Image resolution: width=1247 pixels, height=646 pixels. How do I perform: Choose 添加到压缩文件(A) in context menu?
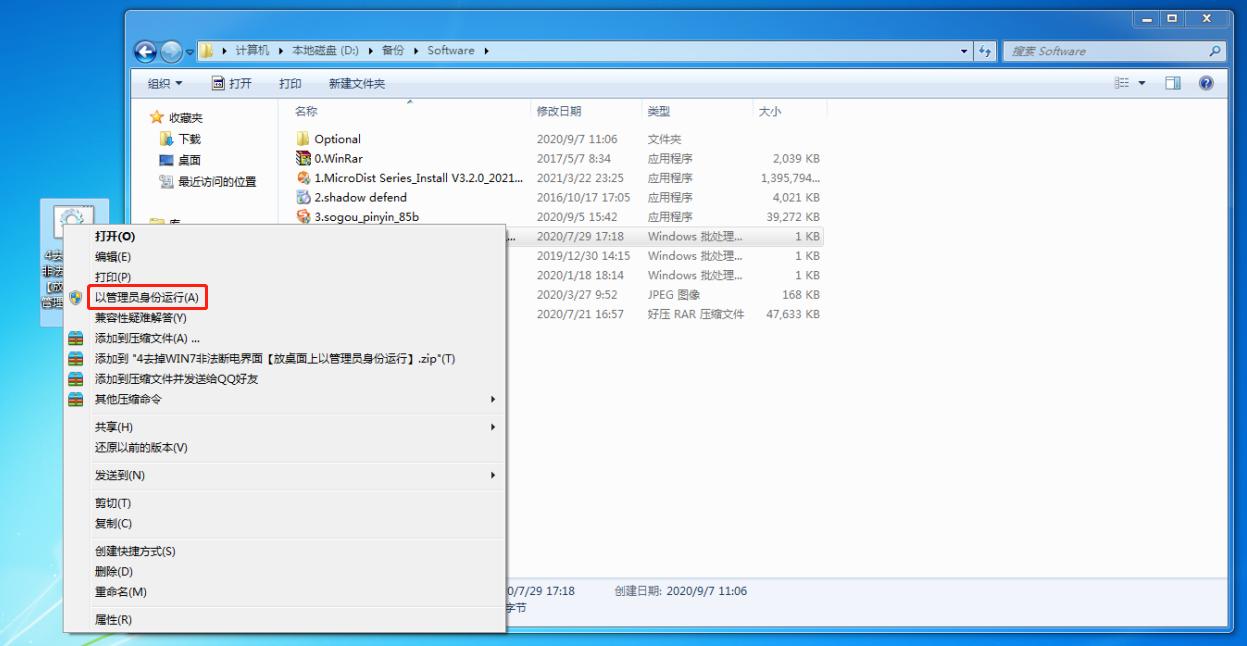click(x=147, y=338)
